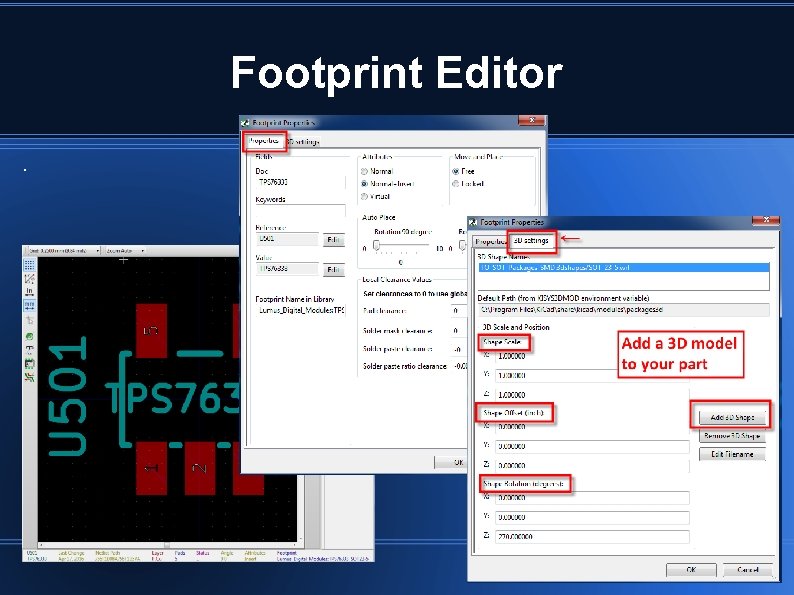Click Footprint Name in Library field
Screen dimensions: 794x595
click(301, 310)
